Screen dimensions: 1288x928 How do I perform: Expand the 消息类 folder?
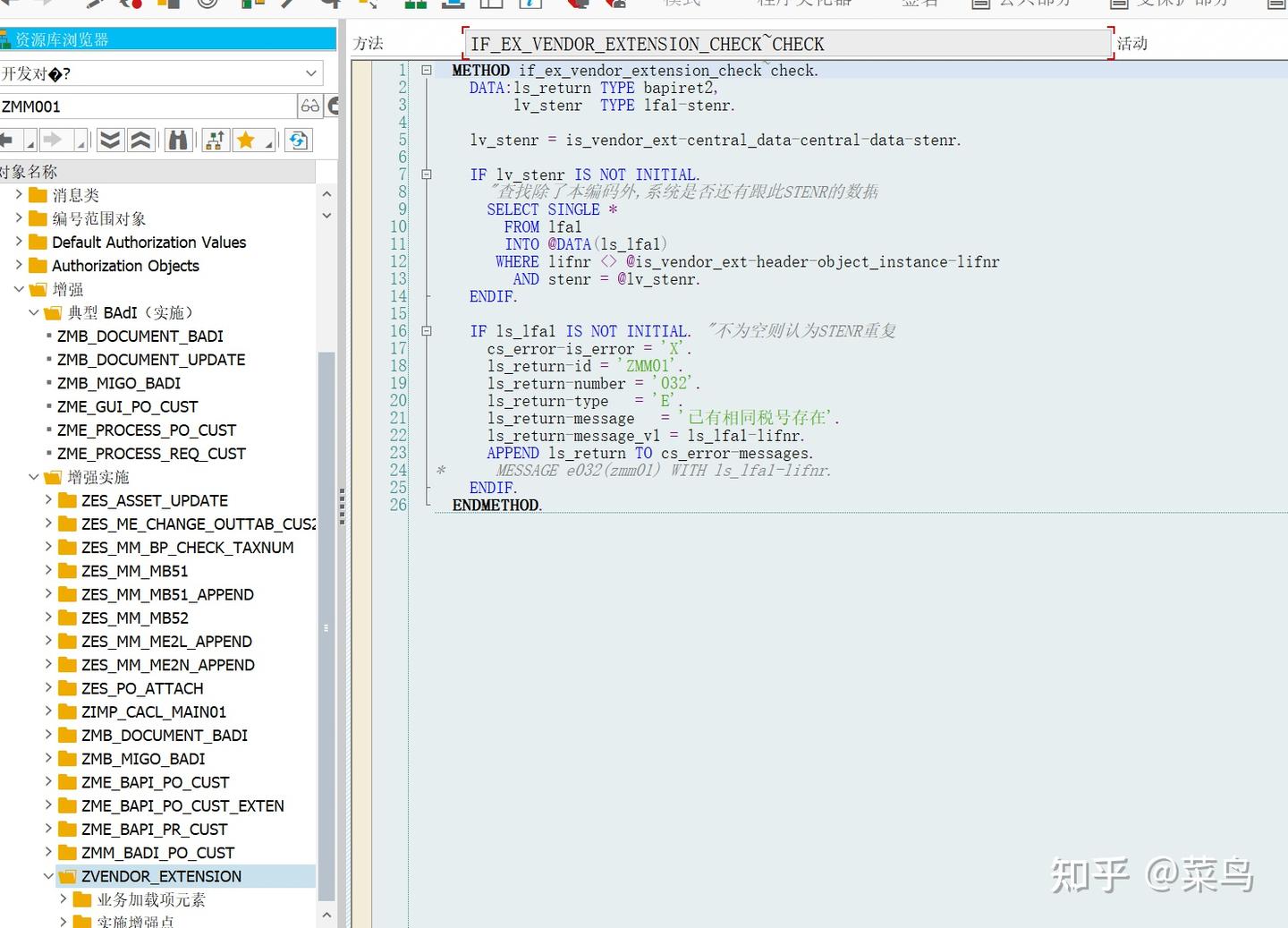pyautogui.click(x=19, y=194)
